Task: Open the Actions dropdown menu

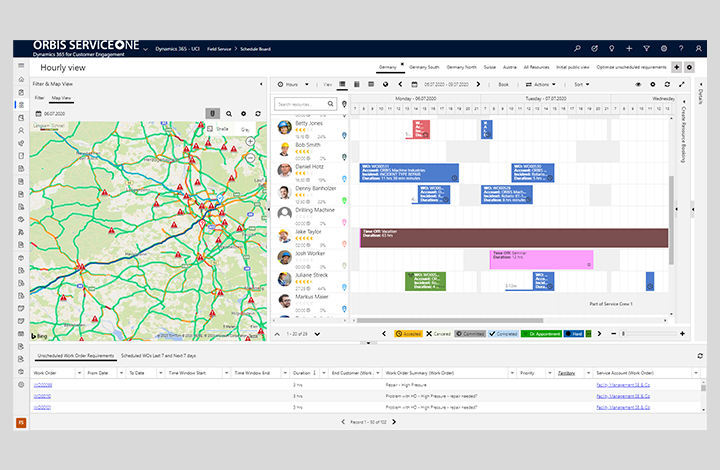Action: [540, 84]
